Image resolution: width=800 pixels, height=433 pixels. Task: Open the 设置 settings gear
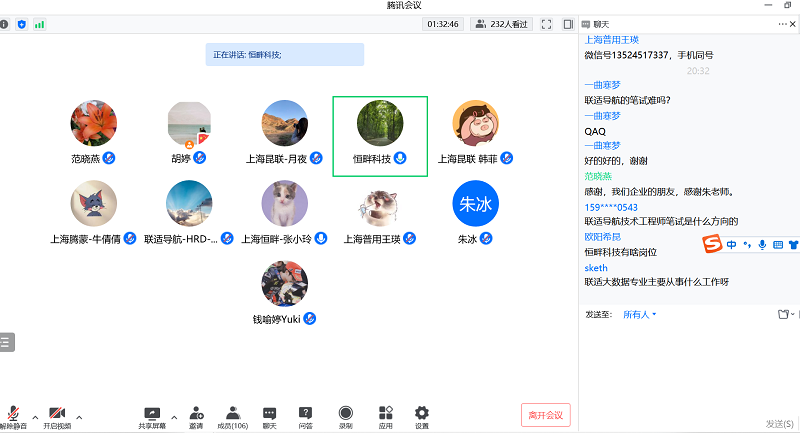pos(422,413)
